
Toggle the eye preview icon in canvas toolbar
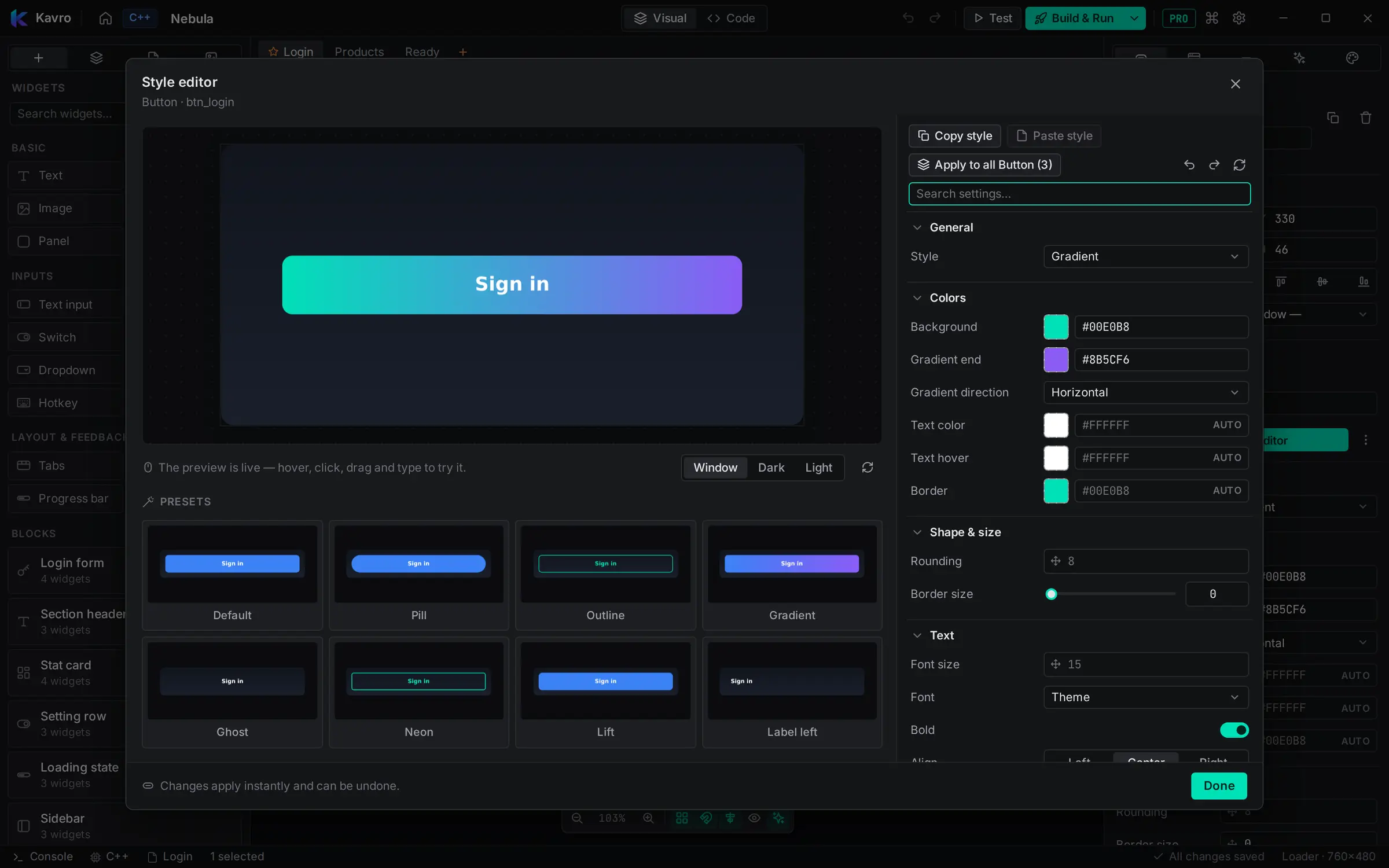pyautogui.click(x=754, y=818)
